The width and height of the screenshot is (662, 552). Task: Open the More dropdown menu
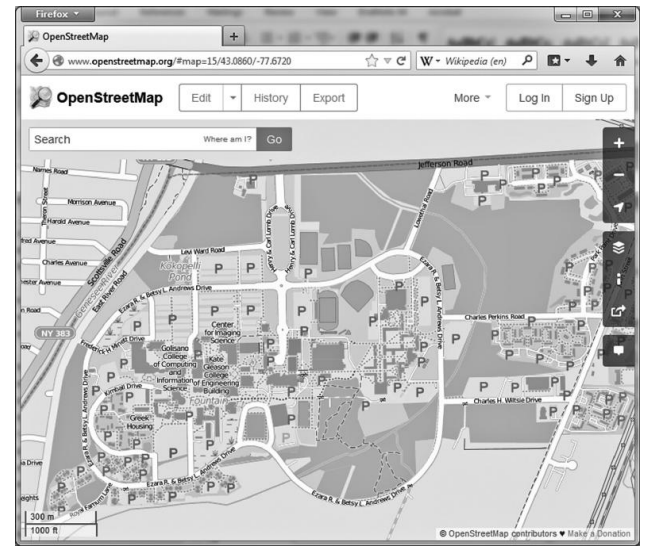coord(472,98)
